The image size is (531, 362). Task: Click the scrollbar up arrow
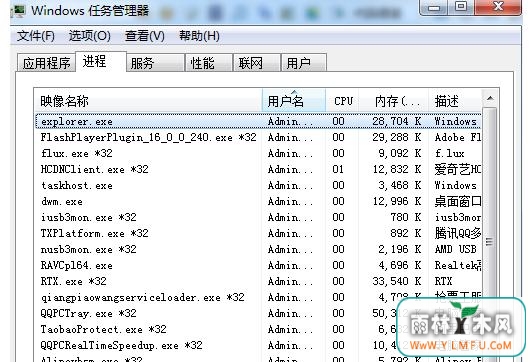pyautogui.click(x=490, y=99)
